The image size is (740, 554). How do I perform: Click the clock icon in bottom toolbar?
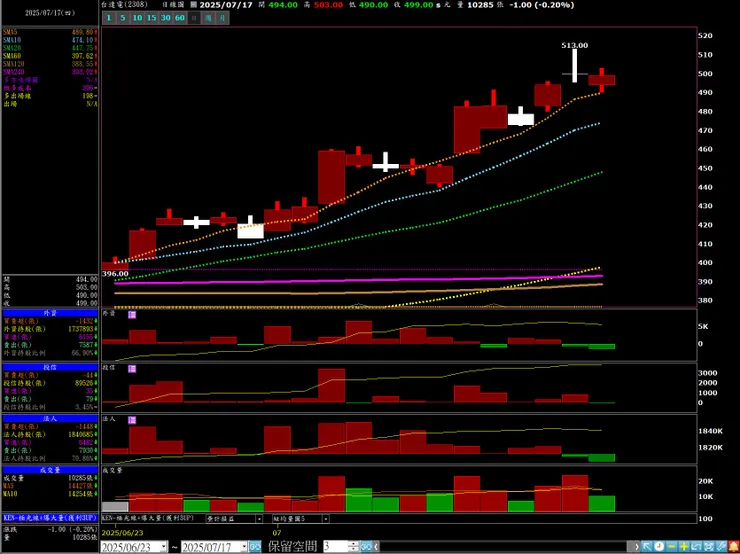pyautogui.click(x=659, y=546)
